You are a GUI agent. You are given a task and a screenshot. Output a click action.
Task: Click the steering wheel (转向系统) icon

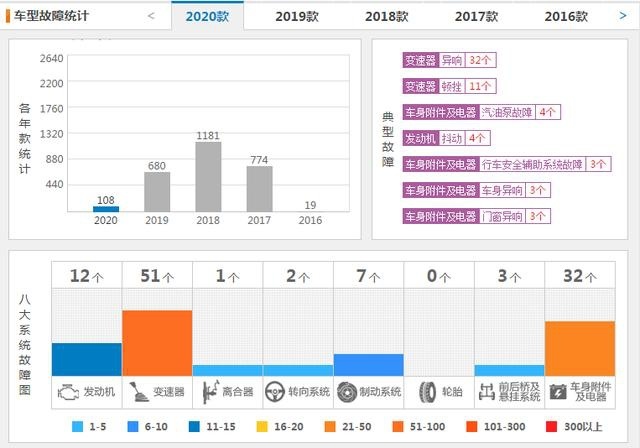tap(275, 392)
